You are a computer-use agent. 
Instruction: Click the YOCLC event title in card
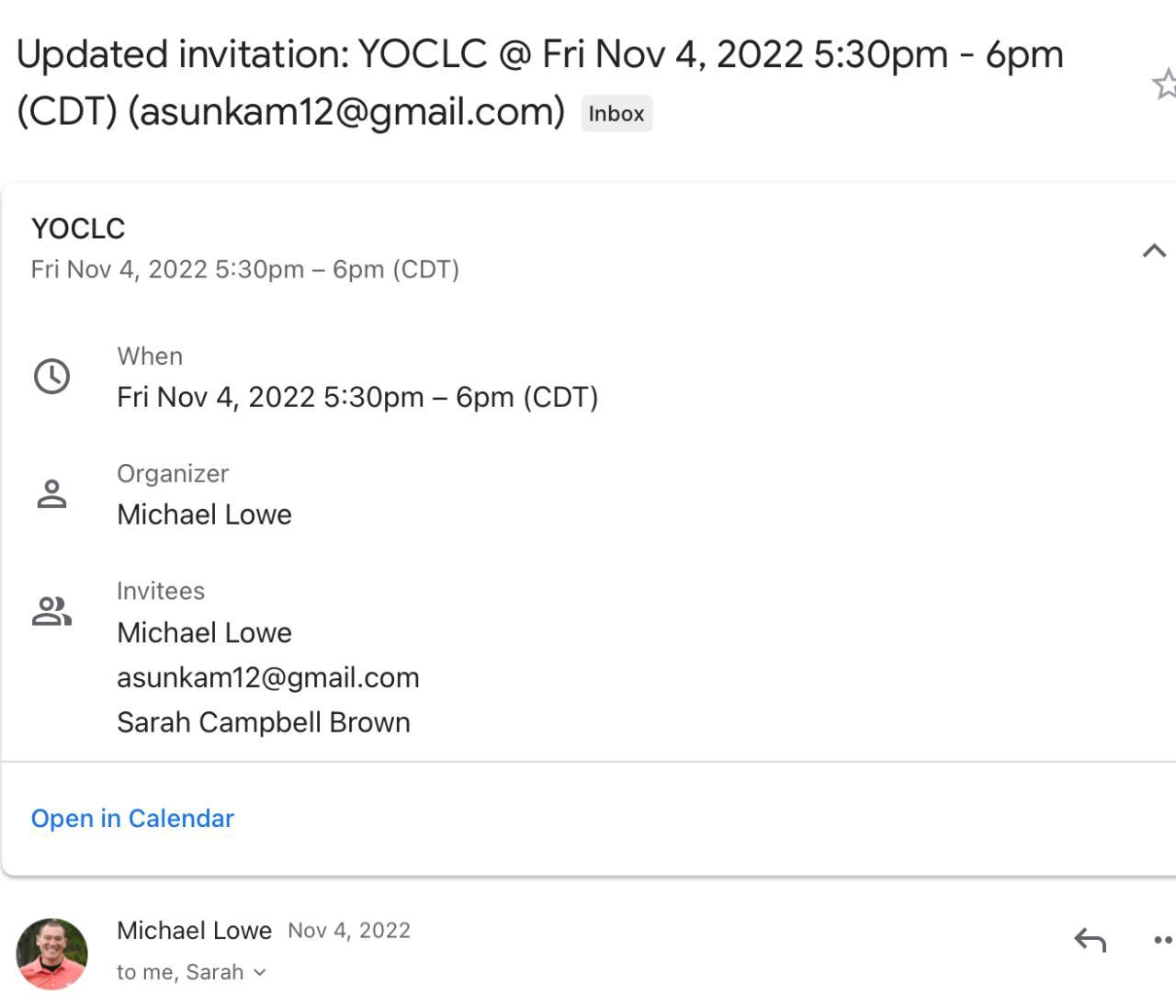(78, 228)
